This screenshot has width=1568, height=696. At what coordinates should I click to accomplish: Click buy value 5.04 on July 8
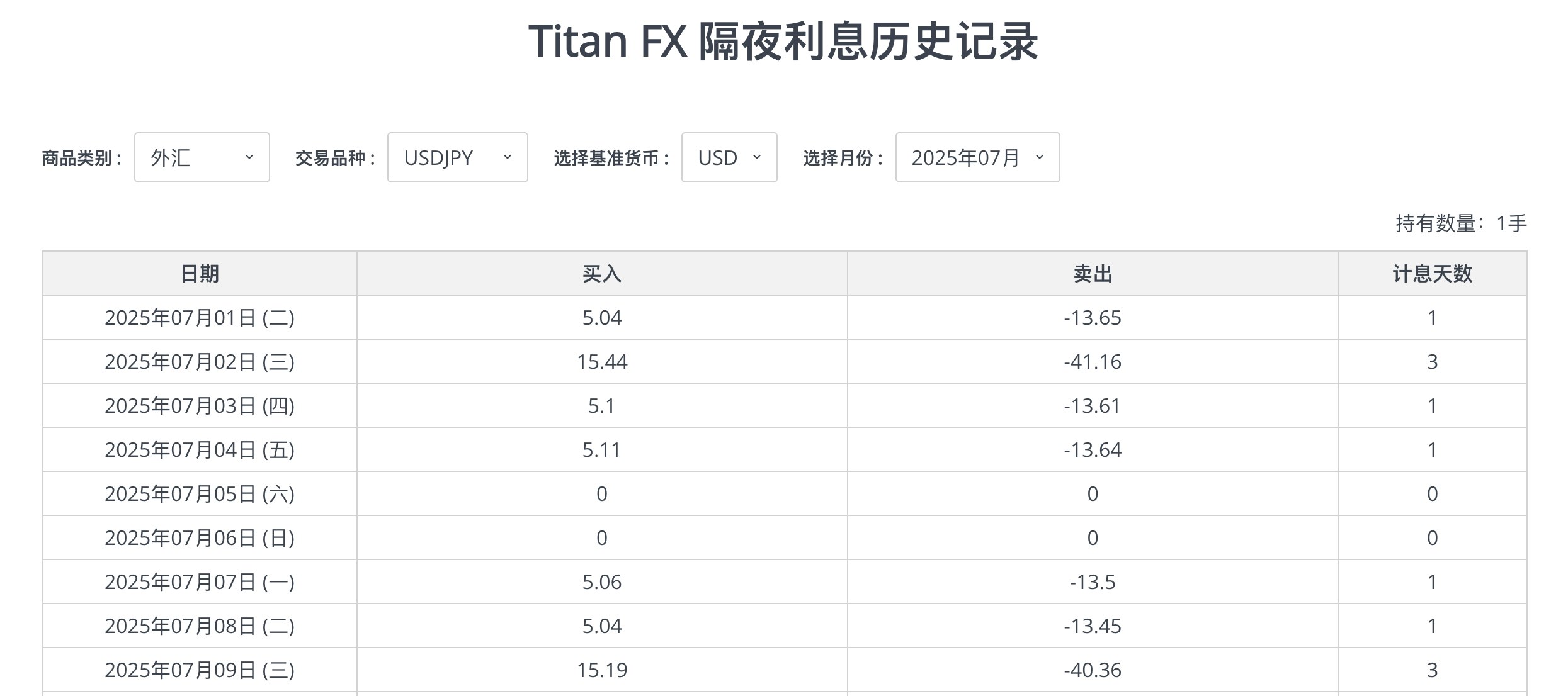click(602, 626)
